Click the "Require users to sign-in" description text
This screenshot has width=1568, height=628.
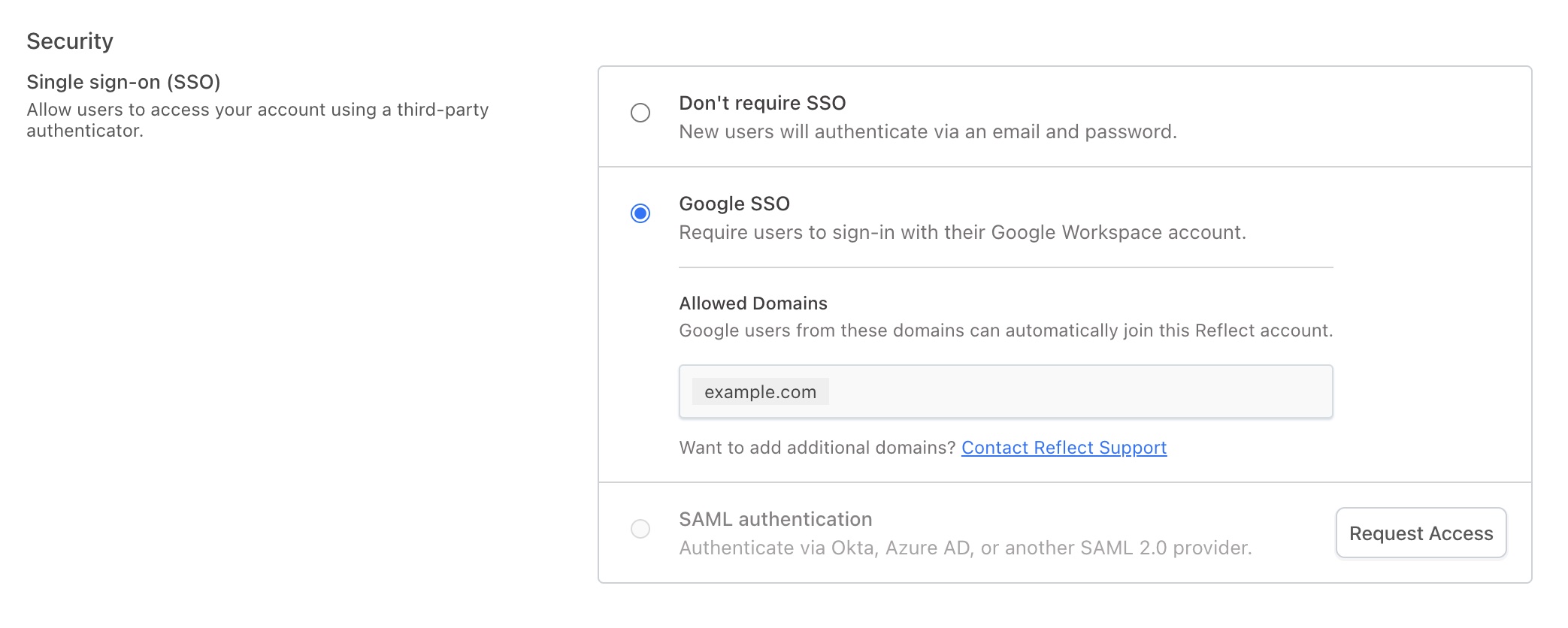click(x=962, y=233)
